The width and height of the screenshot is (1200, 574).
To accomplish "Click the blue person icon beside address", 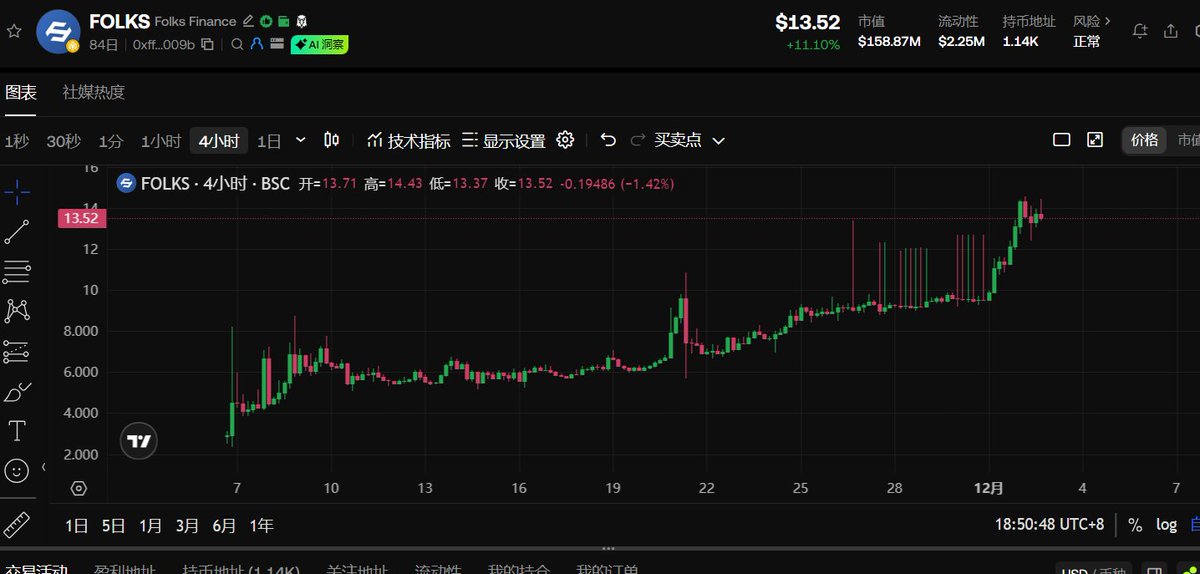I will 256,44.
